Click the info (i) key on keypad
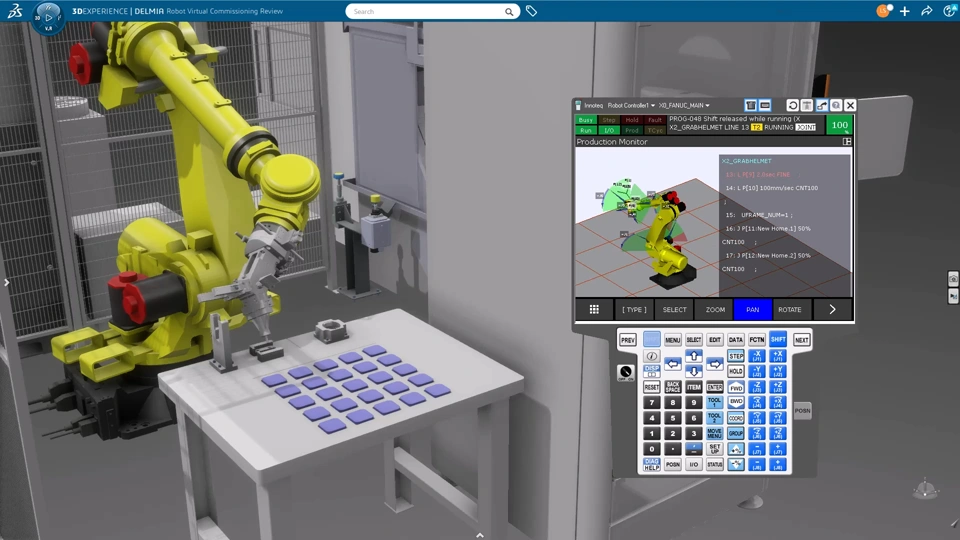The width and height of the screenshot is (960, 540). 651,356
